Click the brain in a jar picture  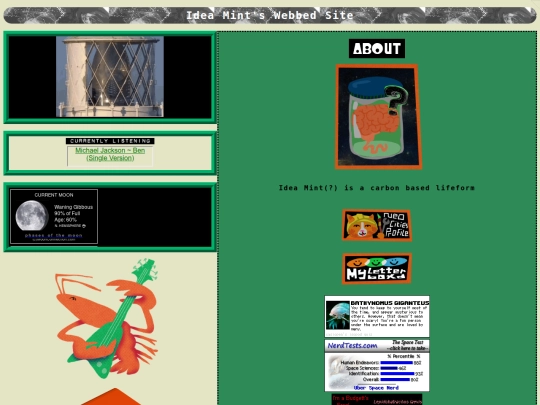(x=378, y=116)
